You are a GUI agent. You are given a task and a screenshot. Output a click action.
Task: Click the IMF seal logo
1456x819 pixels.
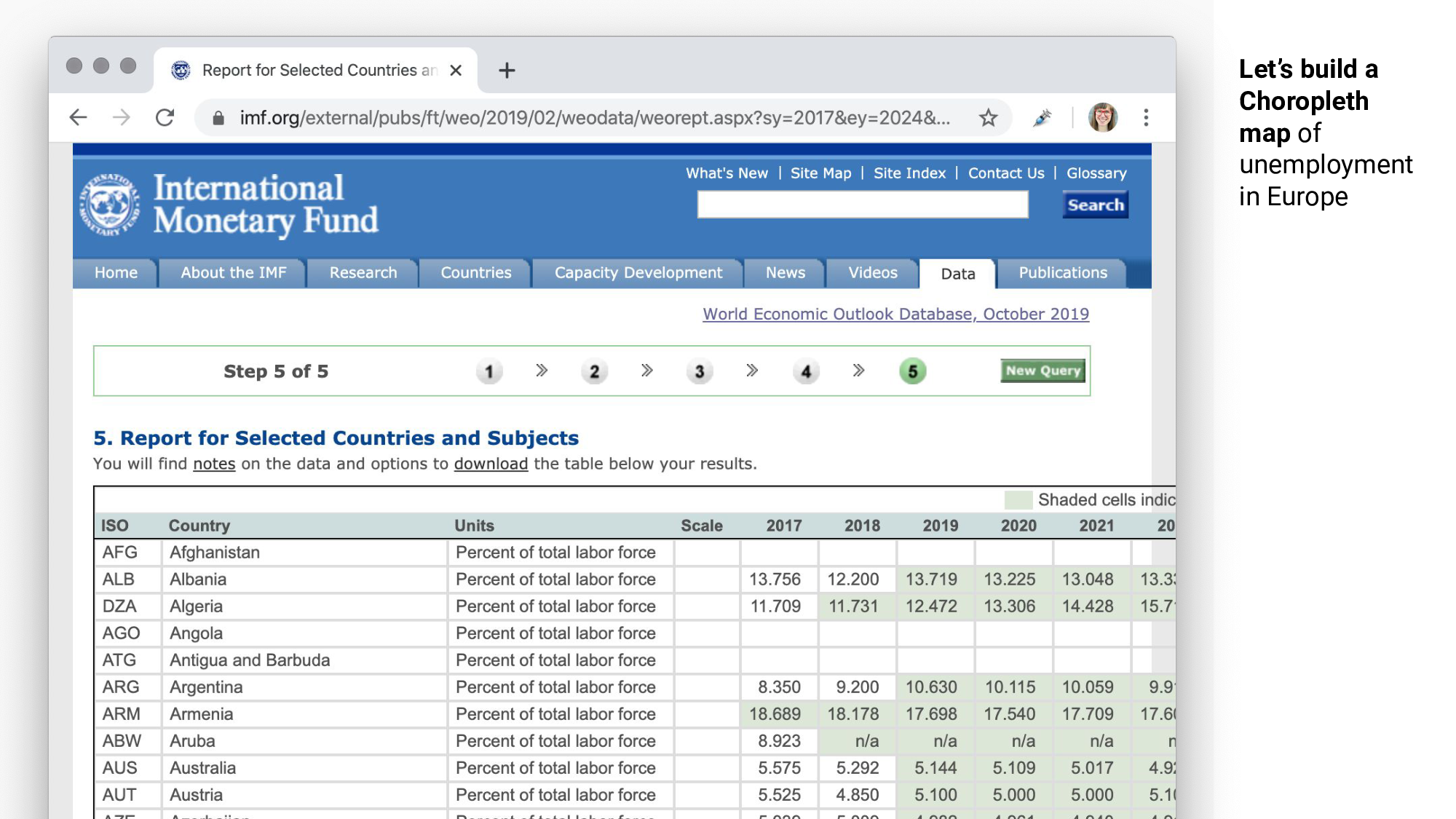coord(110,204)
